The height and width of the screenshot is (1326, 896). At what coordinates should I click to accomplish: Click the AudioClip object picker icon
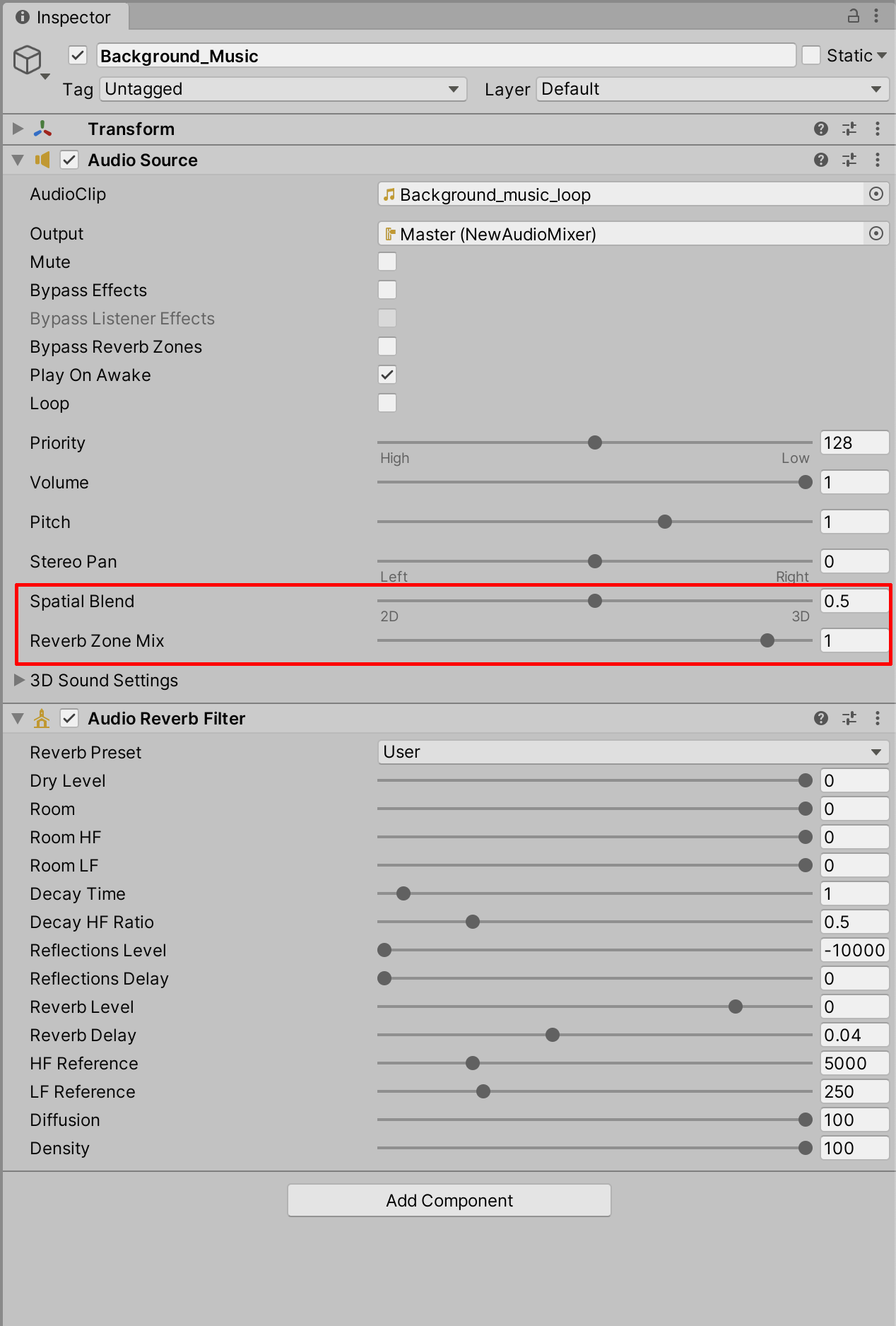(x=876, y=194)
